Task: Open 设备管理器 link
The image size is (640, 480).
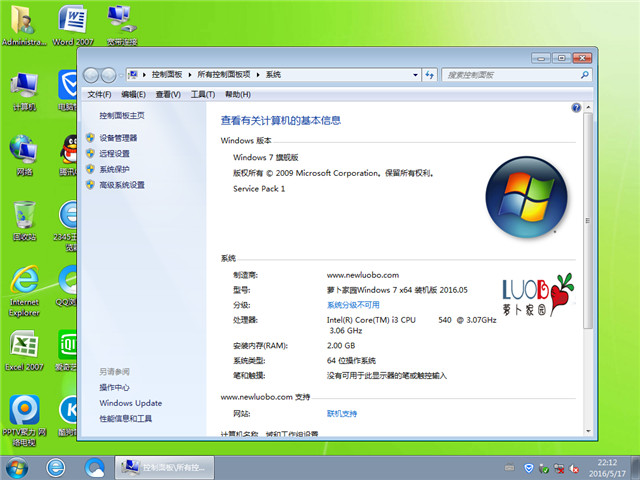Action: (118, 138)
